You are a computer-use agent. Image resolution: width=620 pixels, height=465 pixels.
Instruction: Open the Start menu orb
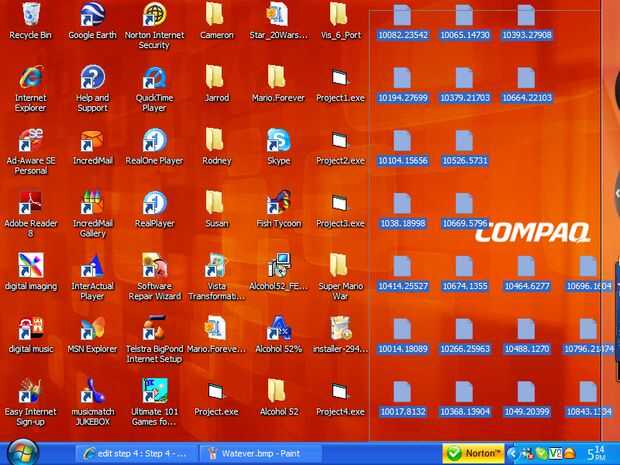[x=23, y=452]
